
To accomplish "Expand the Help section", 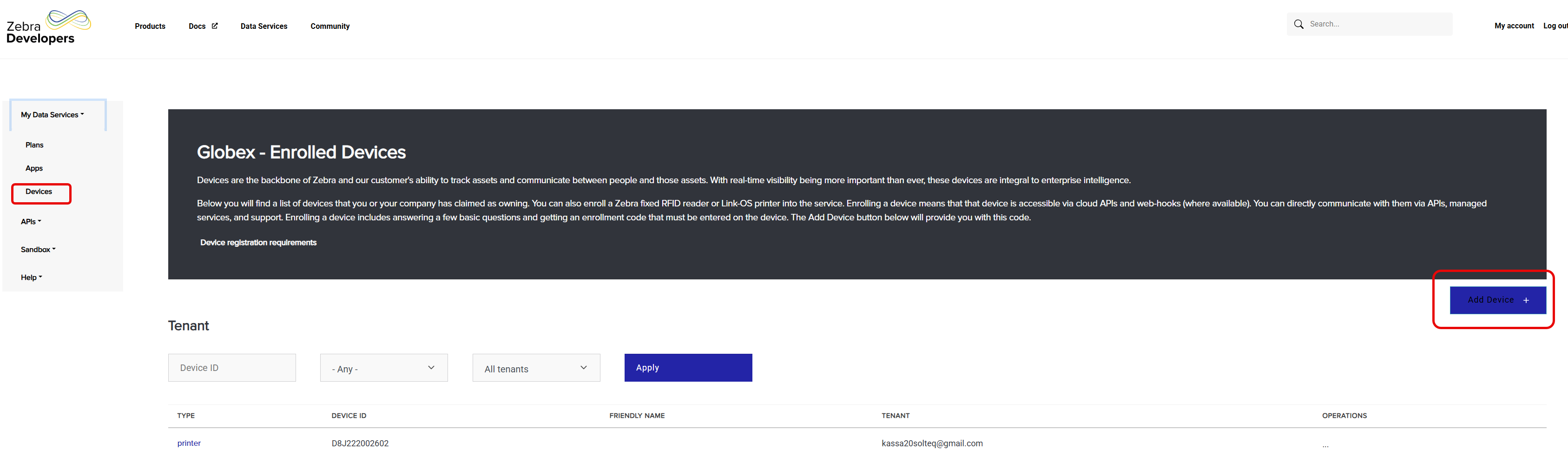I will point(31,278).
